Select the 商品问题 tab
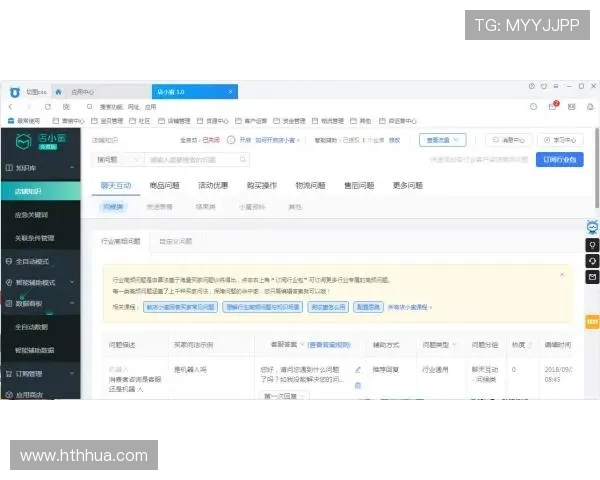 (165, 186)
